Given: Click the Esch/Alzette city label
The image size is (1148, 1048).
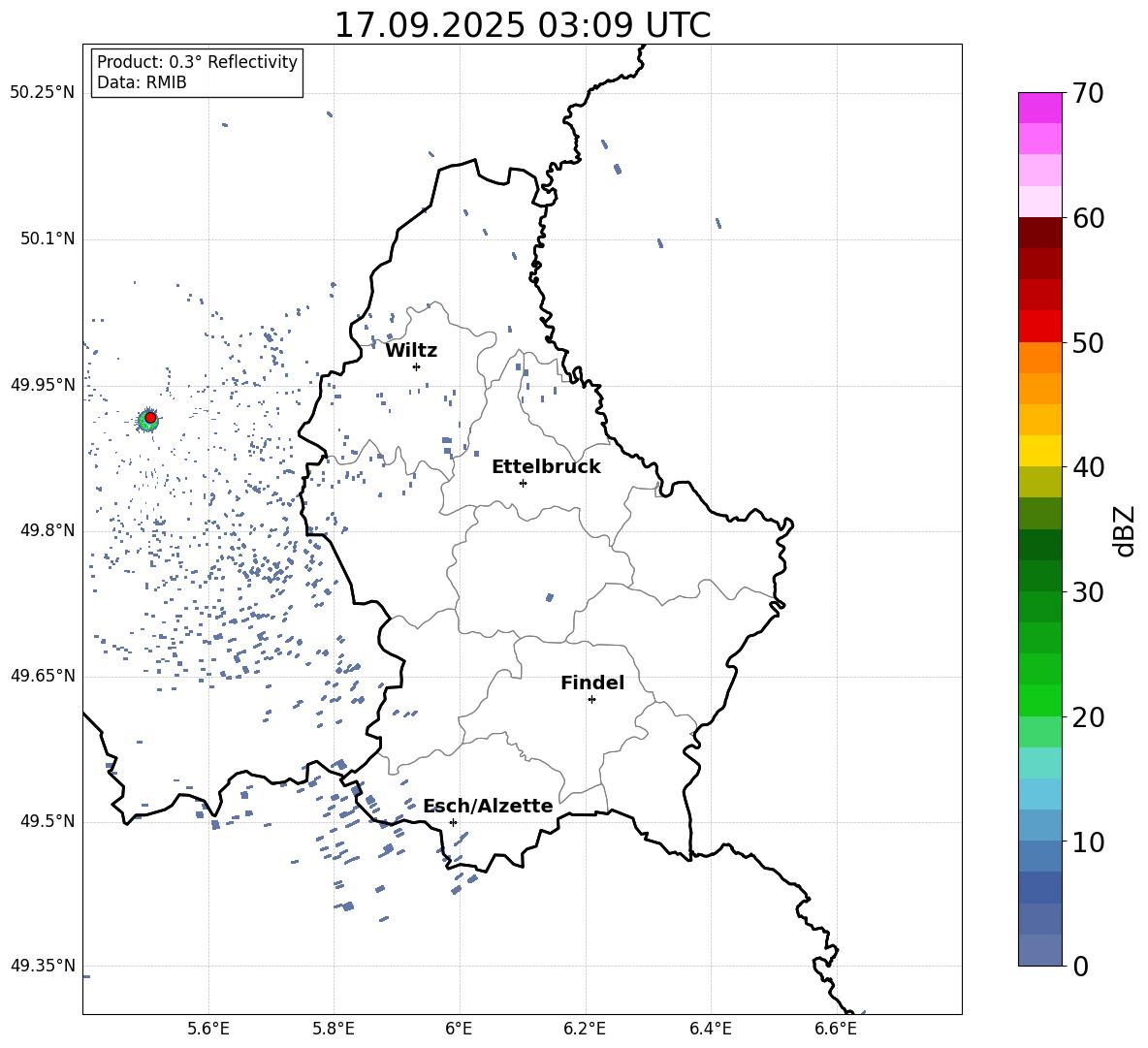Looking at the screenshot, I should (488, 806).
